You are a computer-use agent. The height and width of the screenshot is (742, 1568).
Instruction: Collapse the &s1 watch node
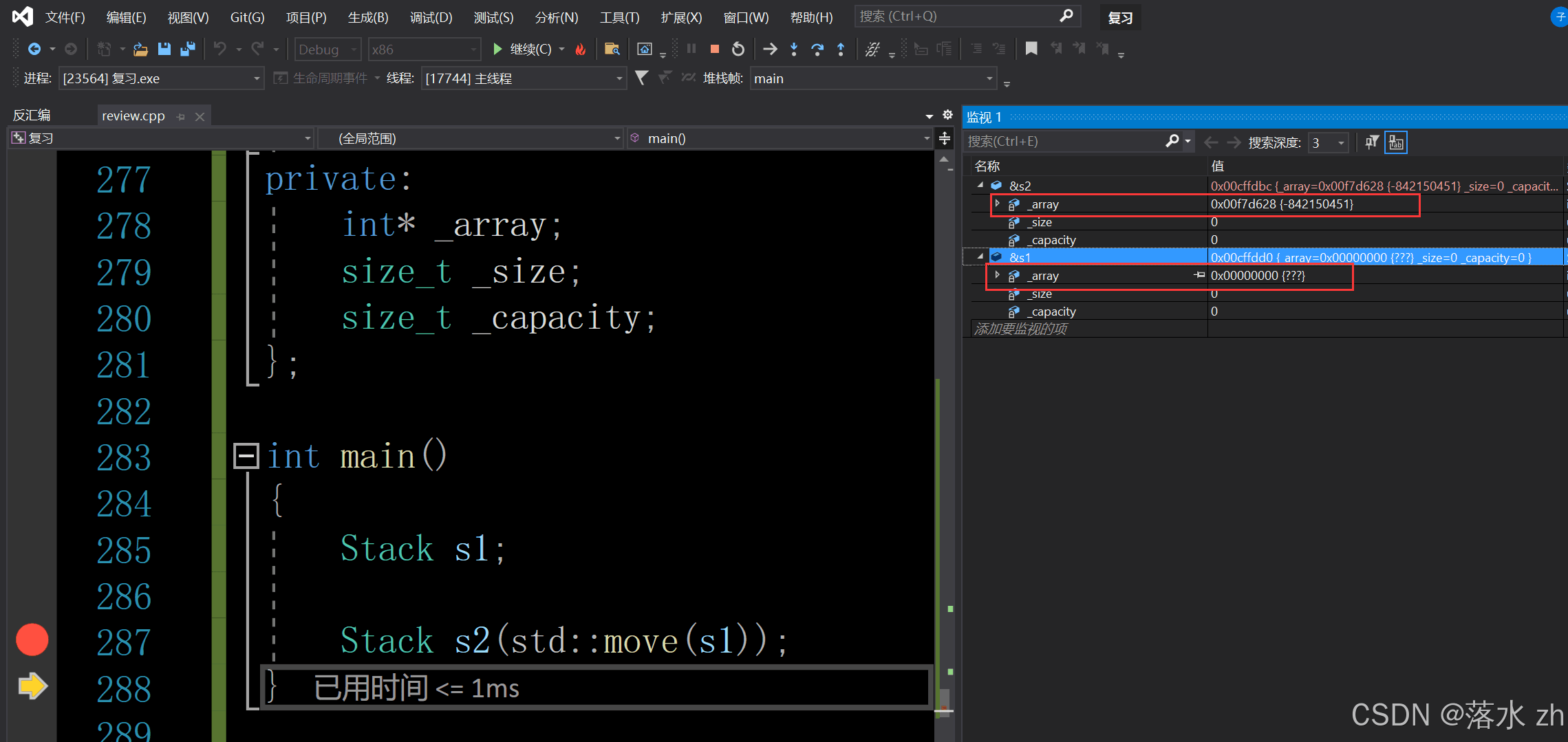(x=980, y=257)
